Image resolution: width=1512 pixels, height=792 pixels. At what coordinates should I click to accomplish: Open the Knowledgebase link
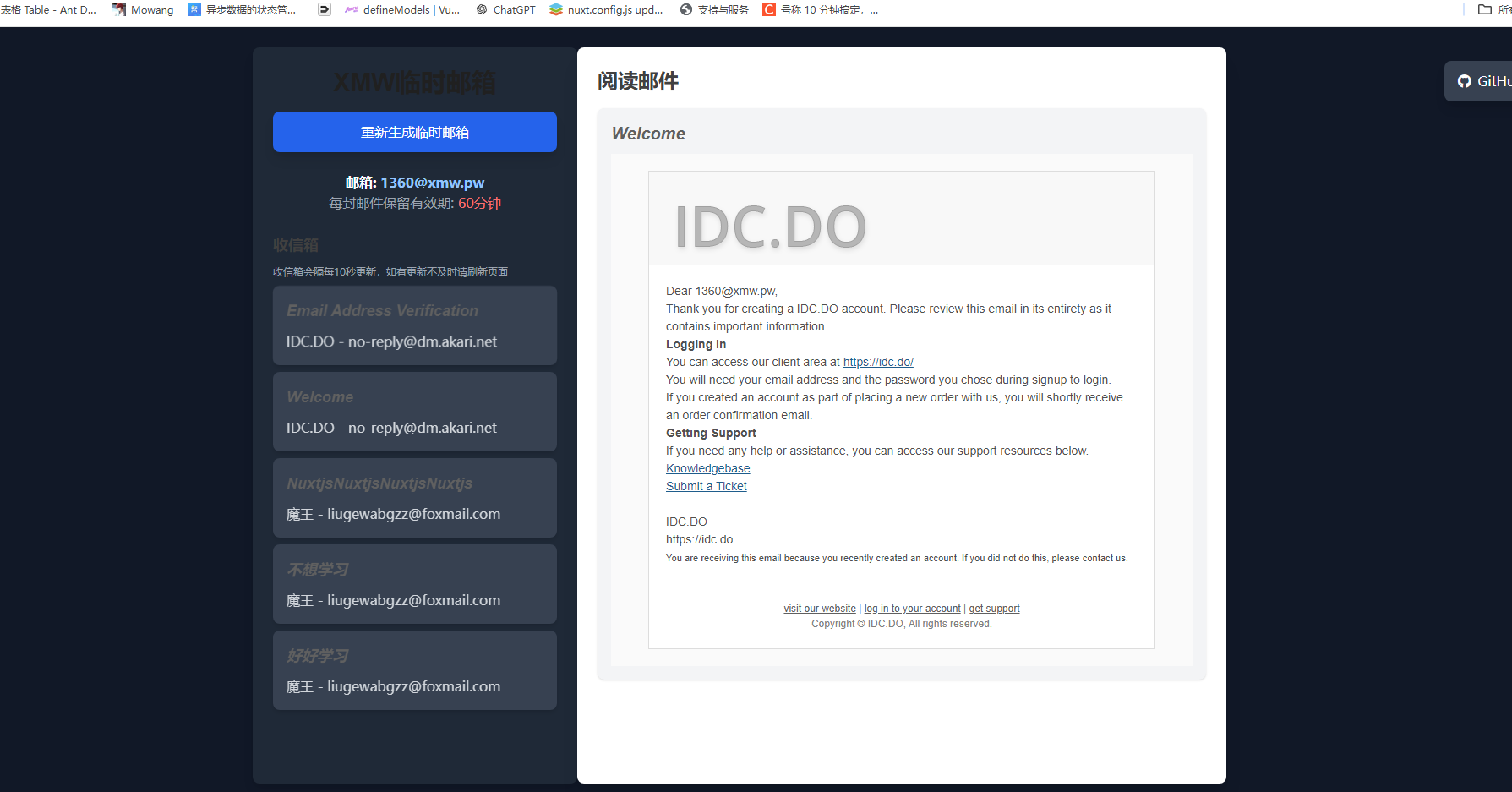707,468
